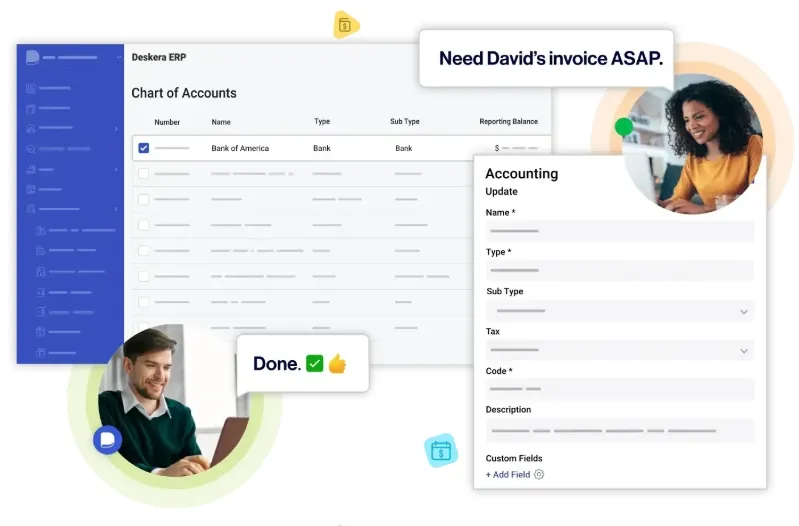Select the sidebar magnifier-with-checkmark icon
The height and width of the screenshot is (526, 799).
pyautogui.click(x=31, y=149)
